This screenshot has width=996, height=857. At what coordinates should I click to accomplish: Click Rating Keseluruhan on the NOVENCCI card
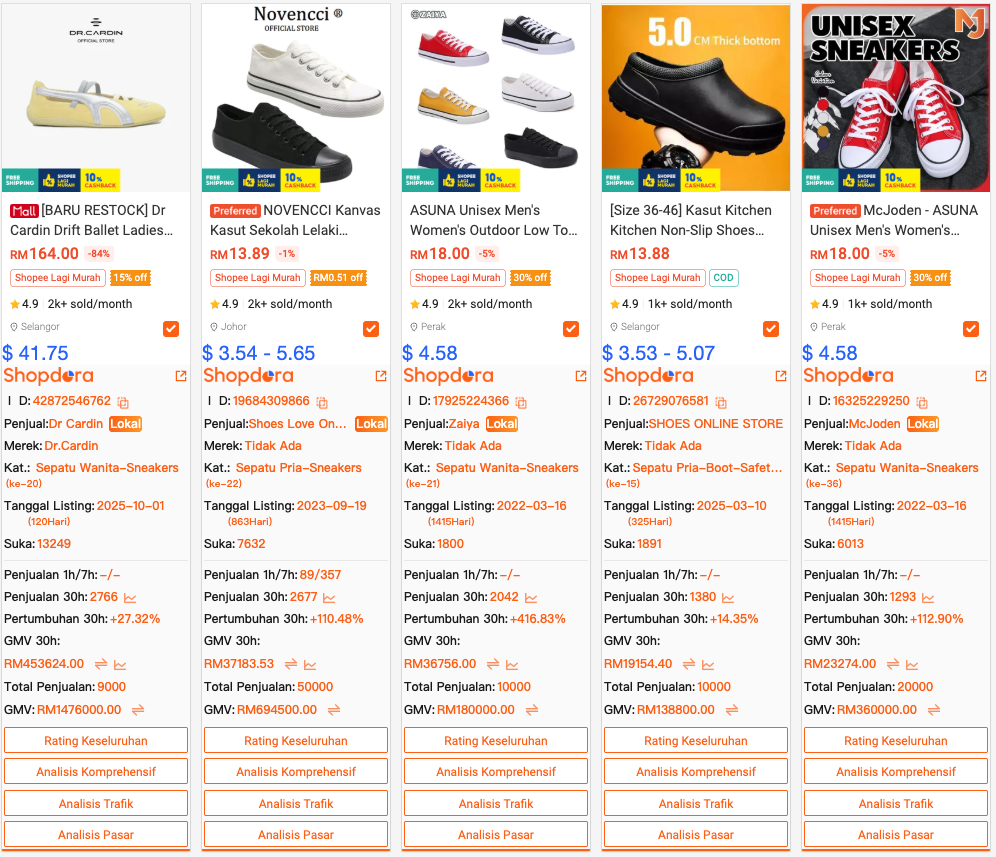point(296,740)
